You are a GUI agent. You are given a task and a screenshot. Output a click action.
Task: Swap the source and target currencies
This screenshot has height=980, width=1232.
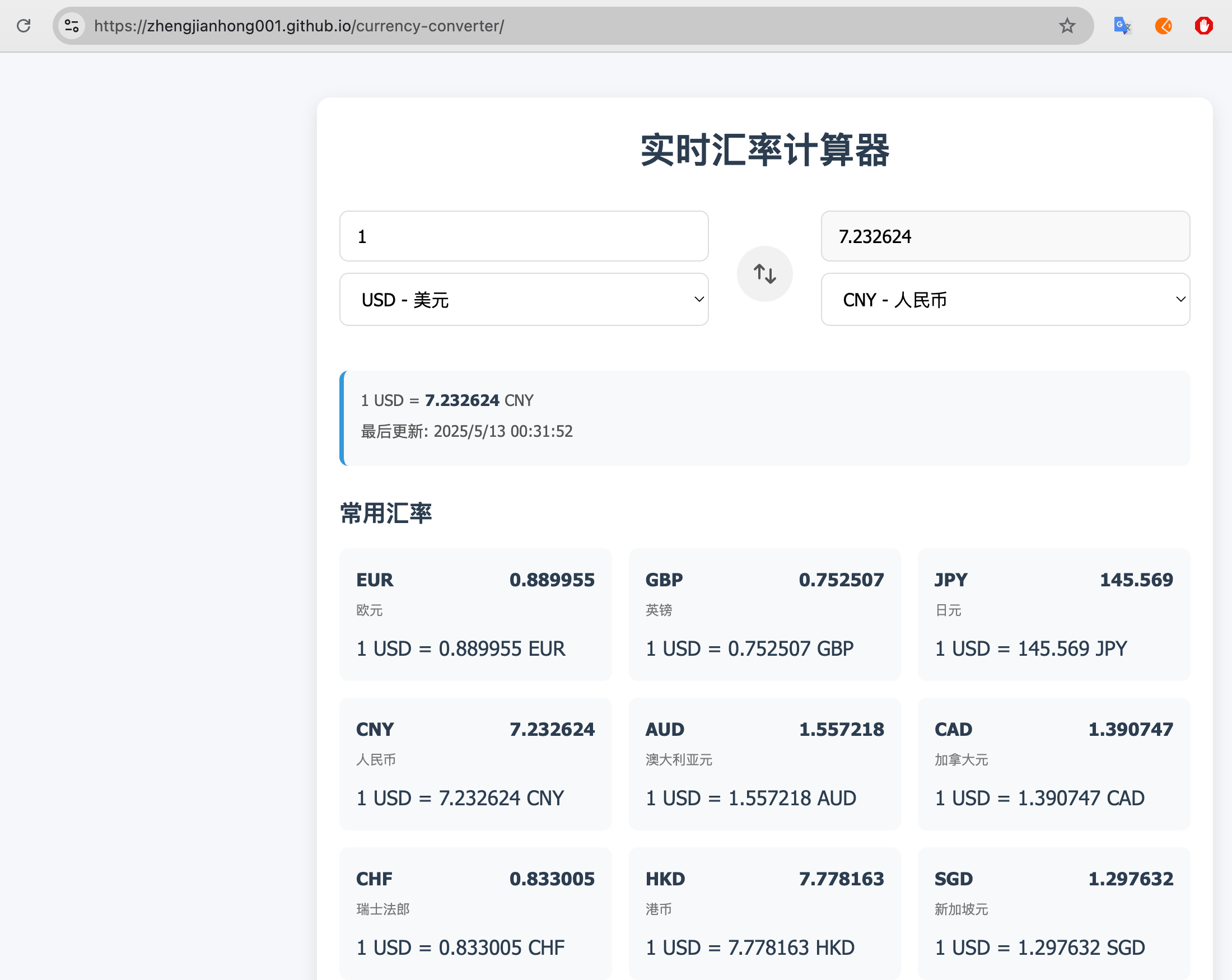(764, 273)
